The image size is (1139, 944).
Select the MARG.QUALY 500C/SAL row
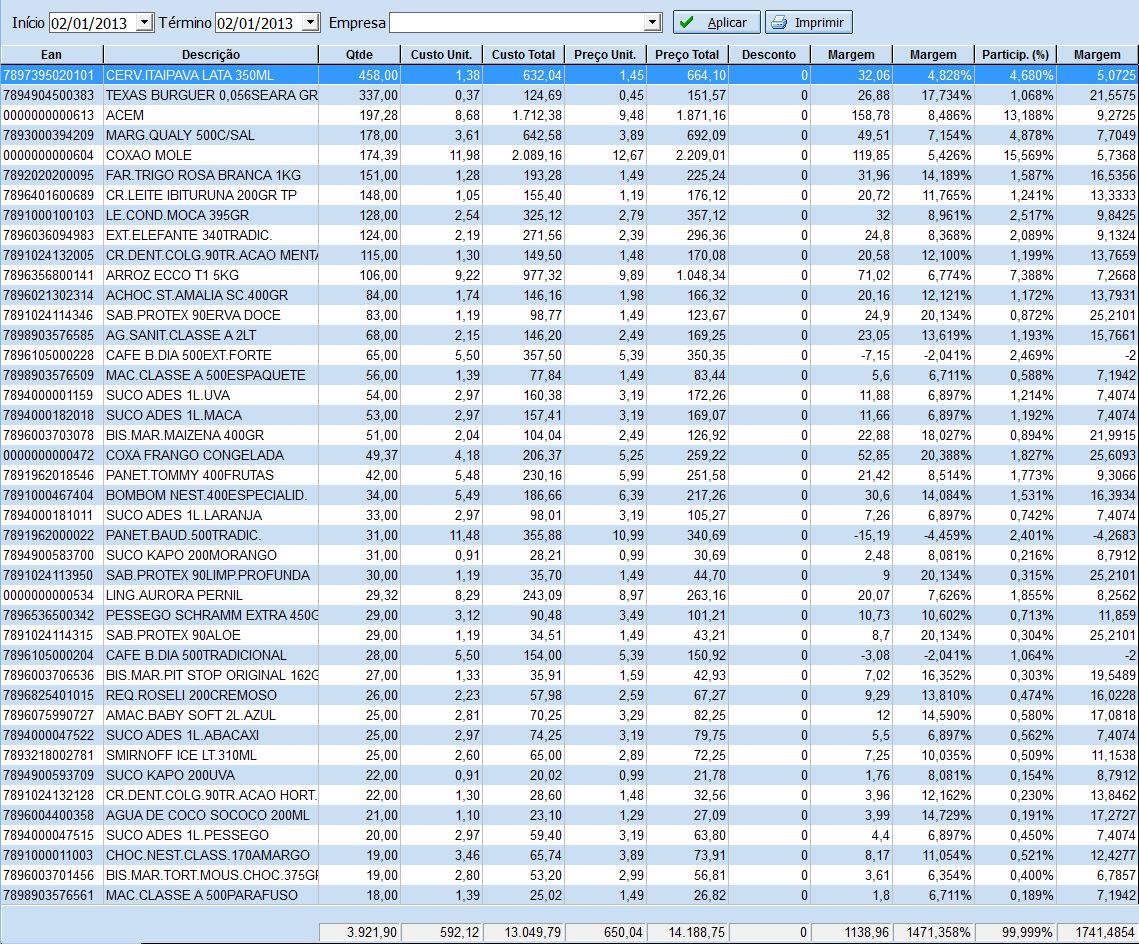click(570, 135)
